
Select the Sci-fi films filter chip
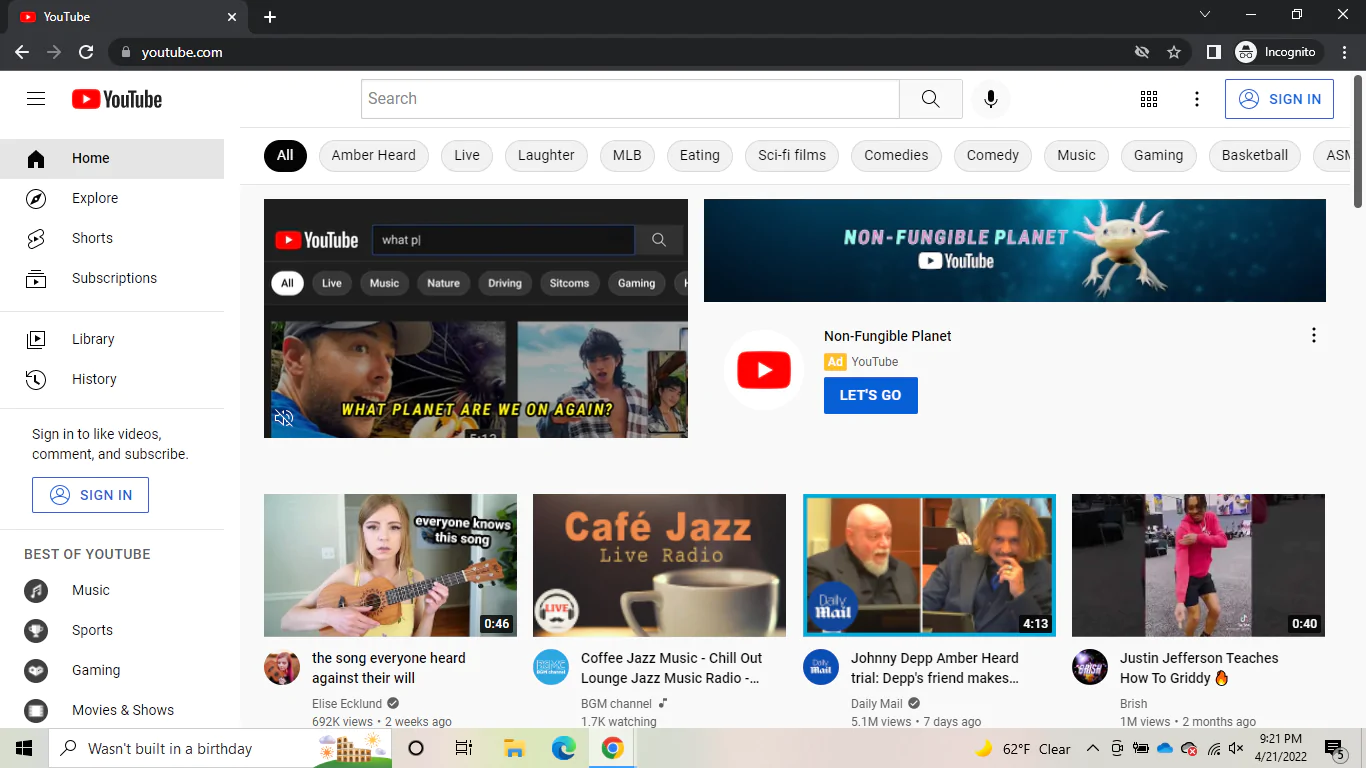pyautogui.click(x=791, y=155)
